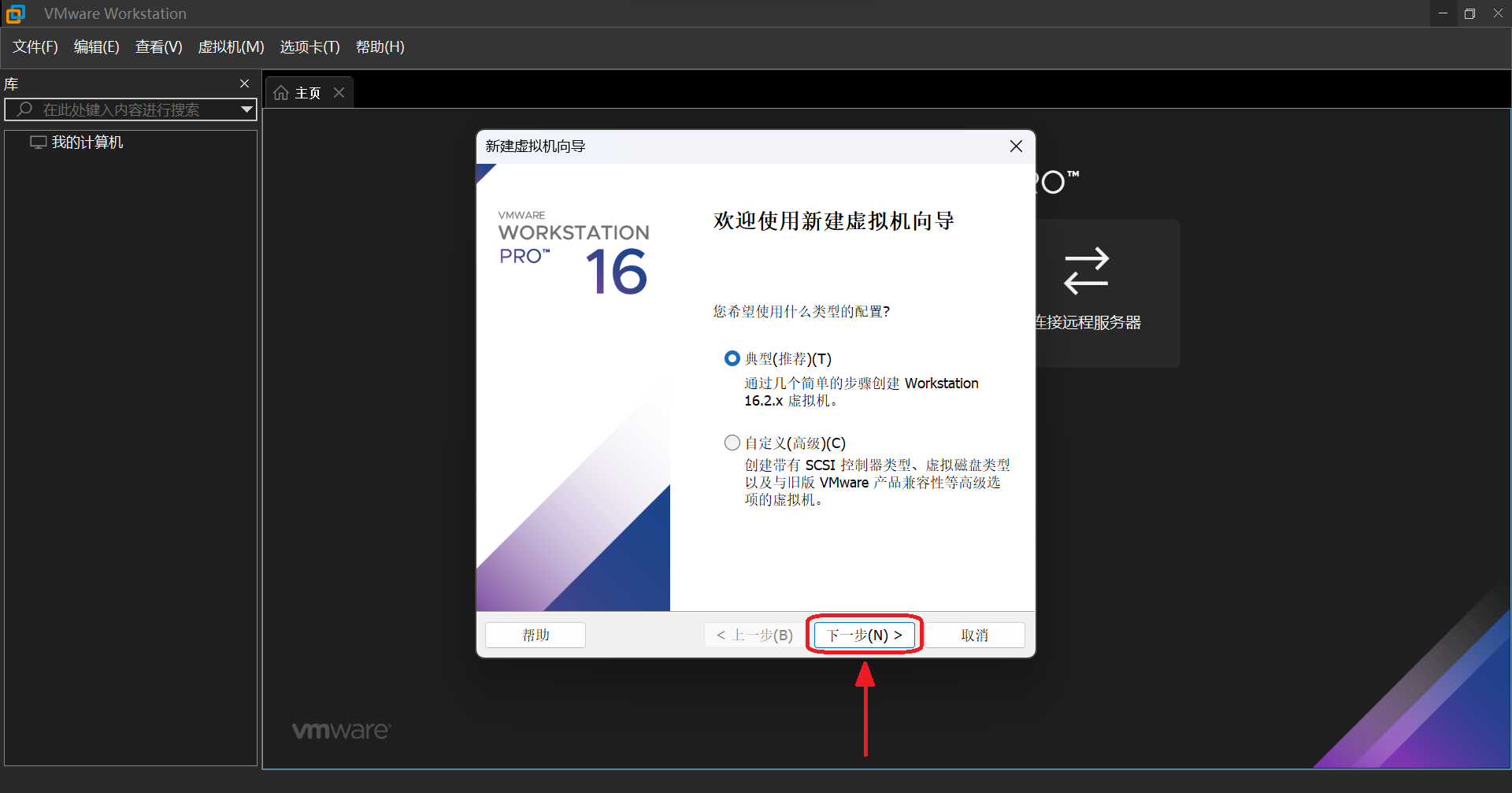The image size is (1512, 793).
Task: Close the 主页 tab
Action: point(339,93)
